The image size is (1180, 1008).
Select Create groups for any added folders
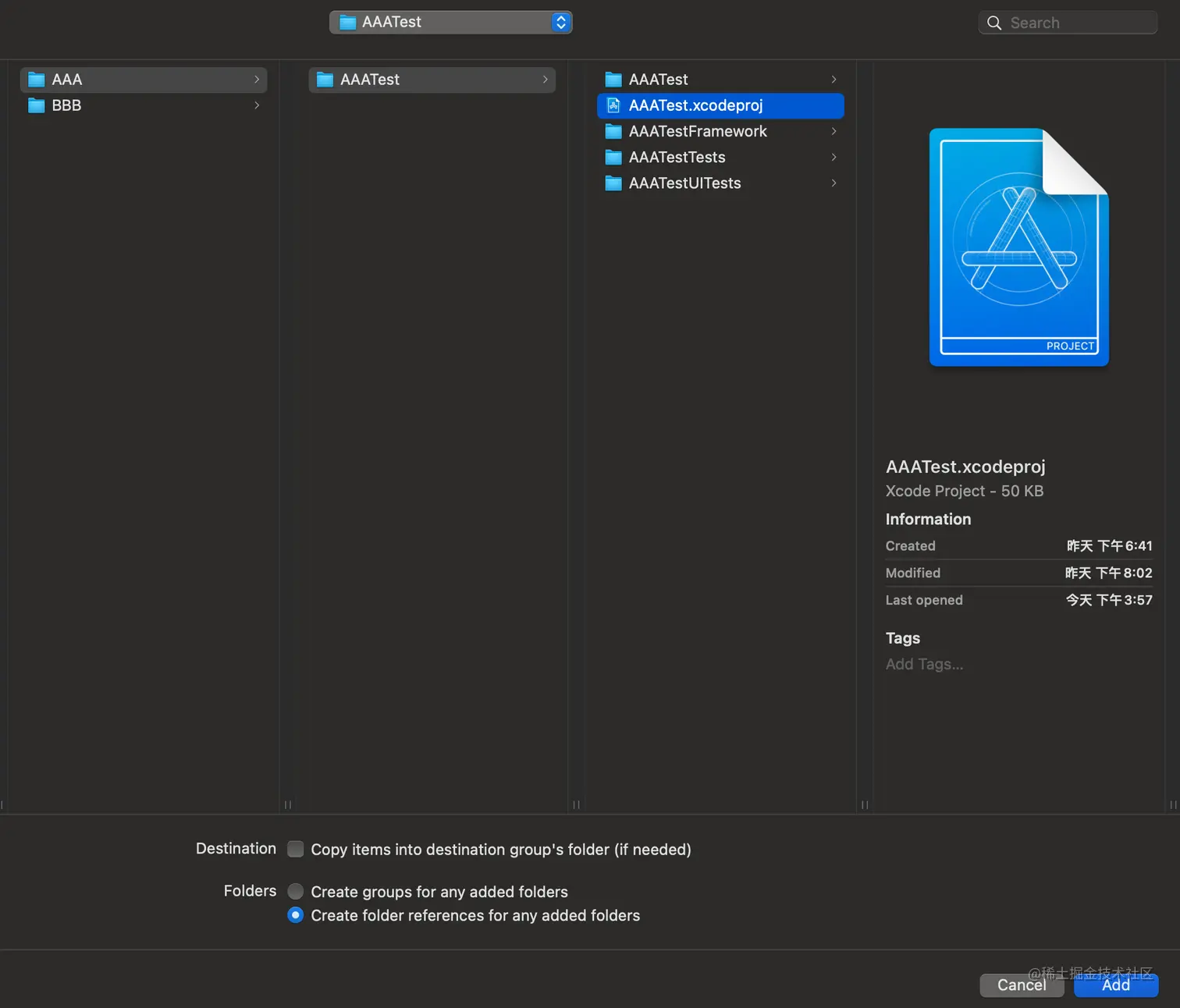pyautogui.click(x=296, y=891)
